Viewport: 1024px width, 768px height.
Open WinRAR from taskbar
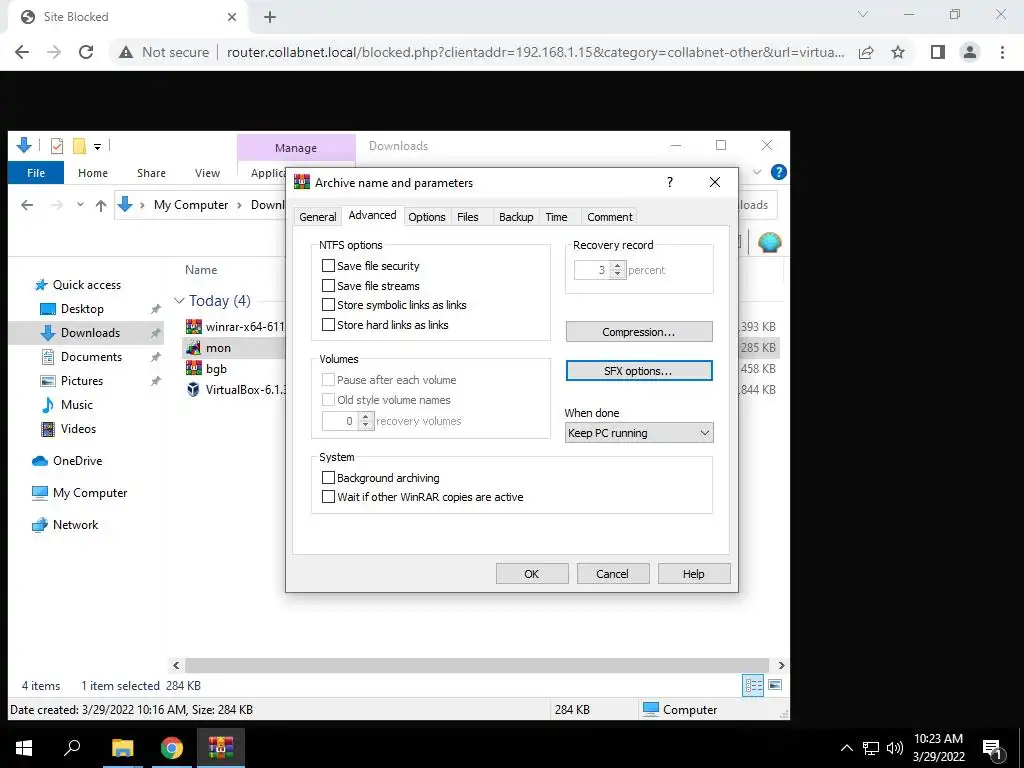click(x=221, y=748)
